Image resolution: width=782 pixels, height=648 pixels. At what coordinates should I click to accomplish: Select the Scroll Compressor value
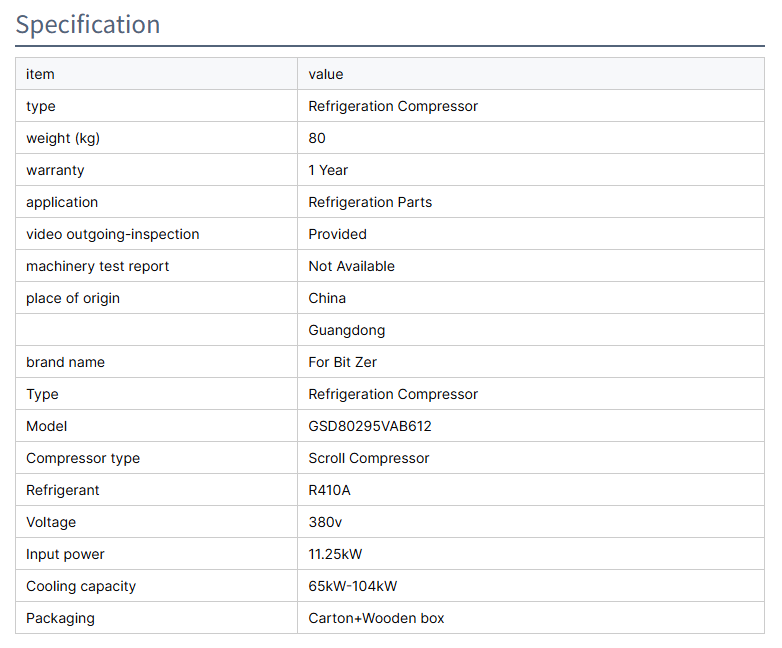[x=369, y=458]
